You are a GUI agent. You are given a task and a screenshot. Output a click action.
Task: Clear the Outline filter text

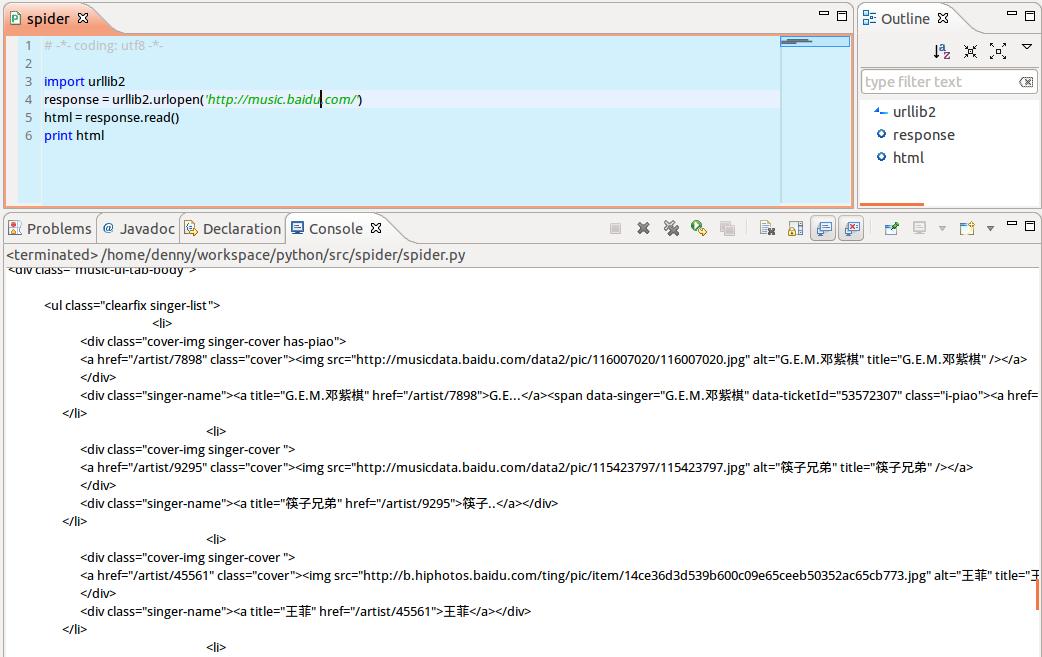[x=1026, y=82]
